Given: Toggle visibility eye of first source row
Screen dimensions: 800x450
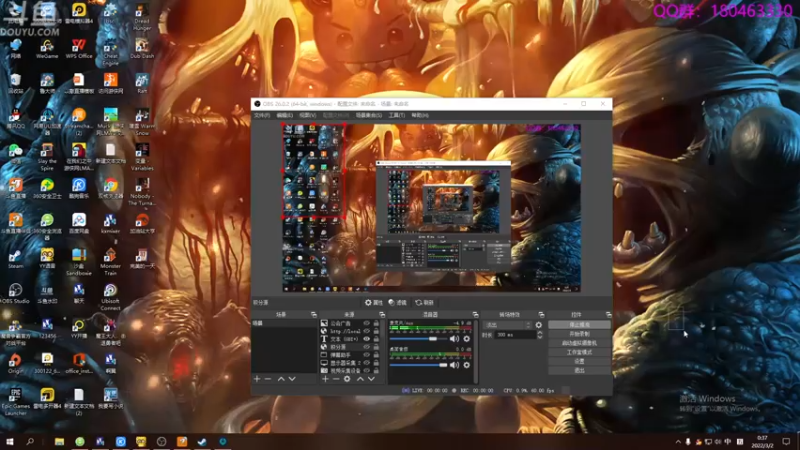Looking at the screenshot, I should [366, 323].
